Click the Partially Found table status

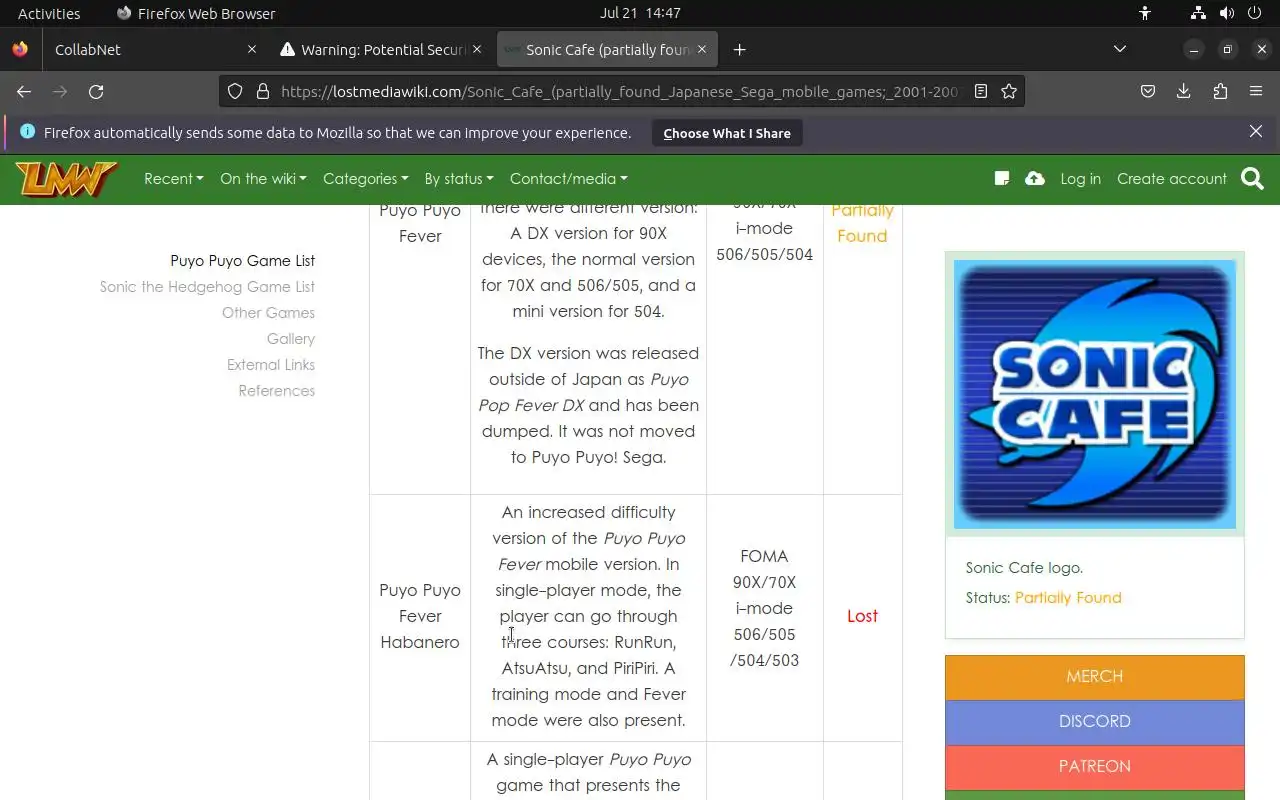point(862,223)
